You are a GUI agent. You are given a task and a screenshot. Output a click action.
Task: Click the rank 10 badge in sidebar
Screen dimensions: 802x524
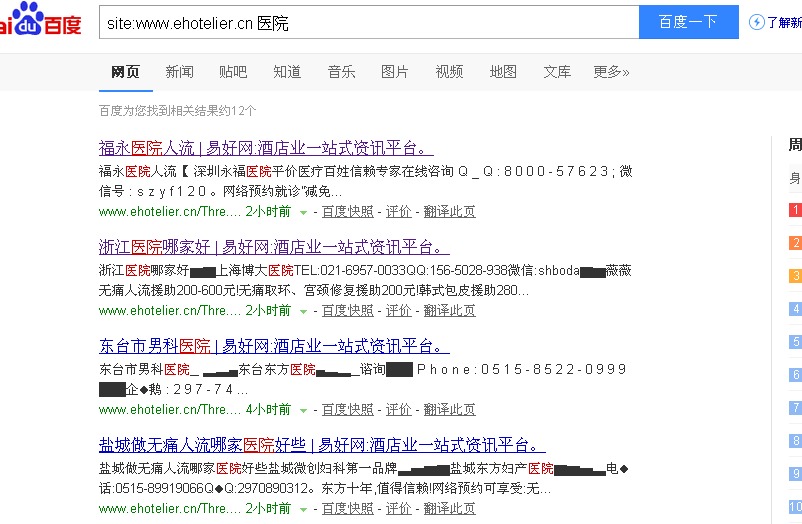tap(795, 507)
